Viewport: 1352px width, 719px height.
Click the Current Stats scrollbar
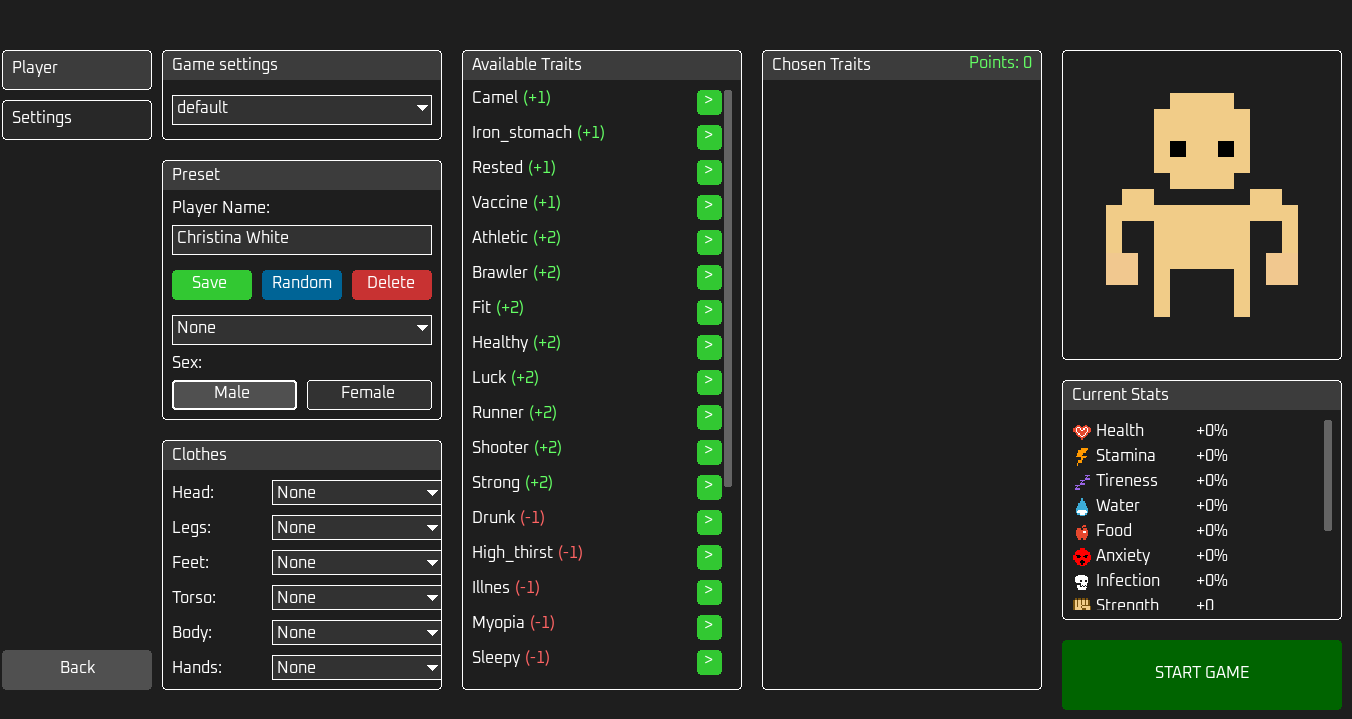pos(1328,475)
